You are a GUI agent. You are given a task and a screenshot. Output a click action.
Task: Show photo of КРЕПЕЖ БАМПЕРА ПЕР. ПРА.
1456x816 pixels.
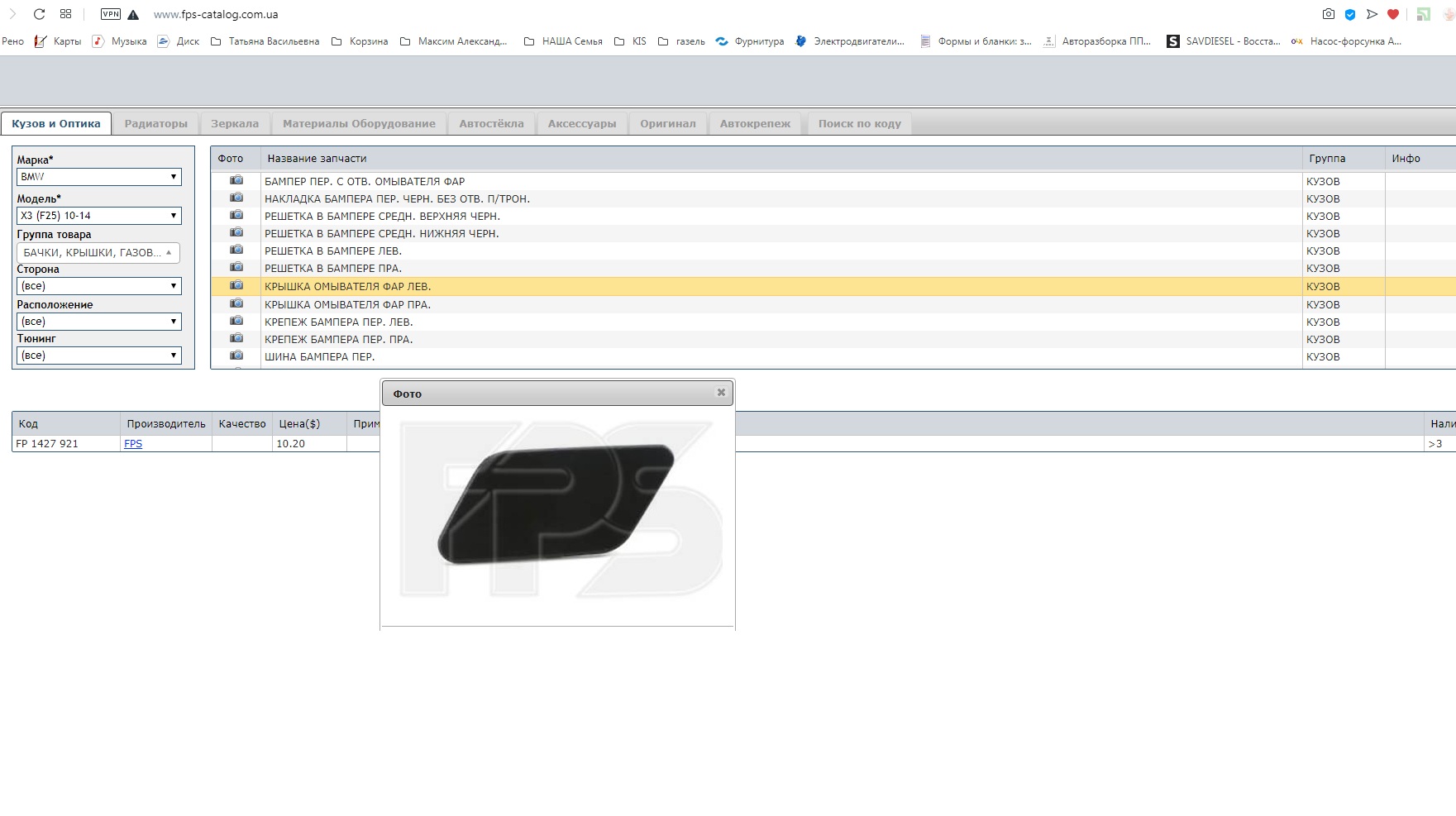[236, 338]
